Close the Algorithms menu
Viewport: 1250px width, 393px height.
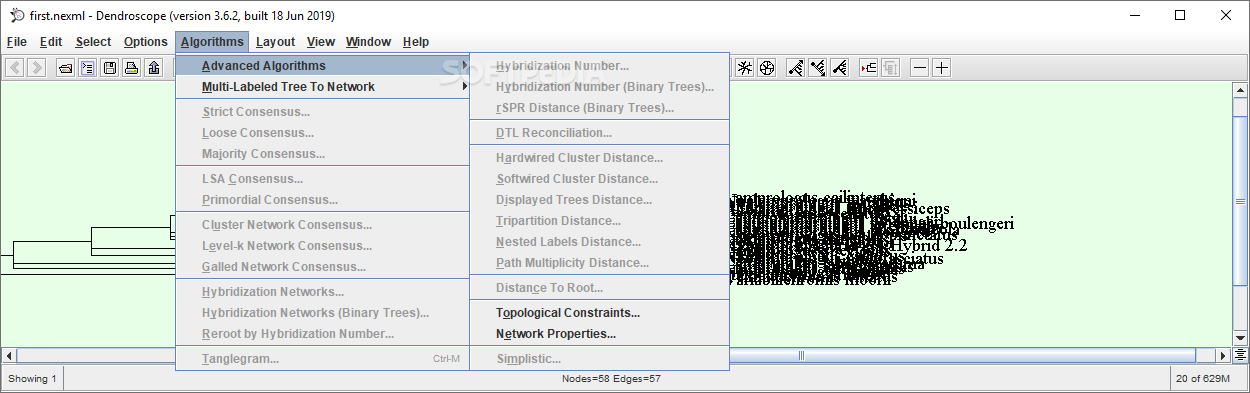[212, 42]
